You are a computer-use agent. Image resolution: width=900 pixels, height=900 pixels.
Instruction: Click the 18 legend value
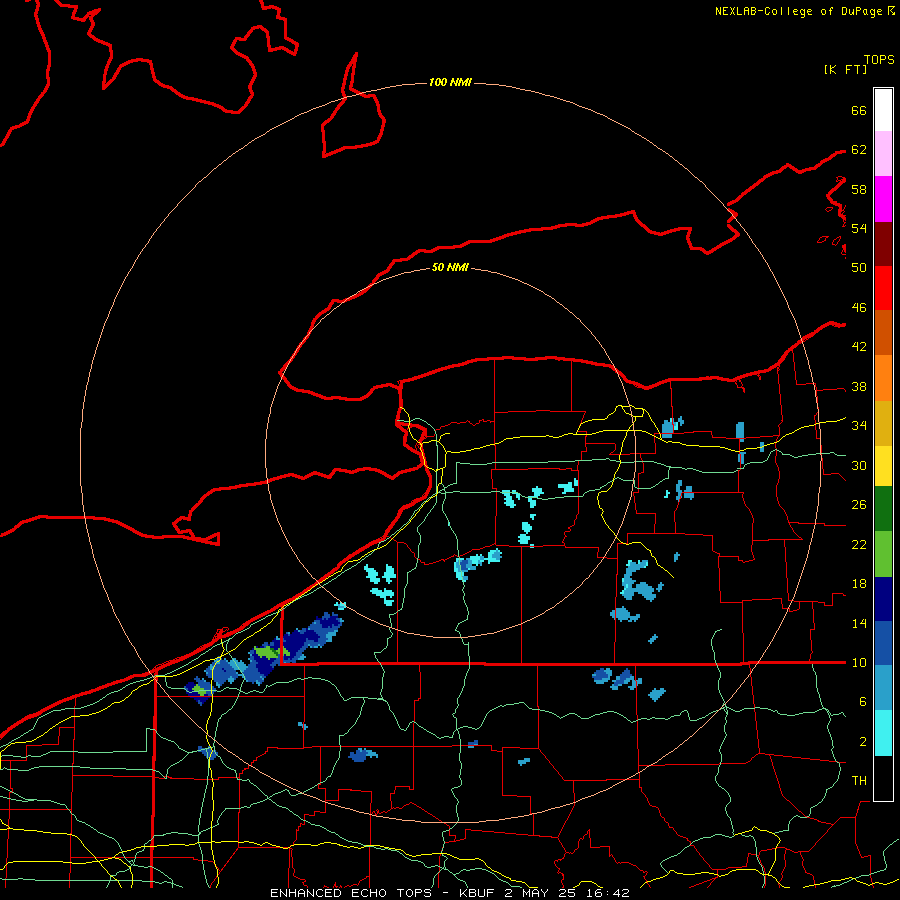click(859, 584)
